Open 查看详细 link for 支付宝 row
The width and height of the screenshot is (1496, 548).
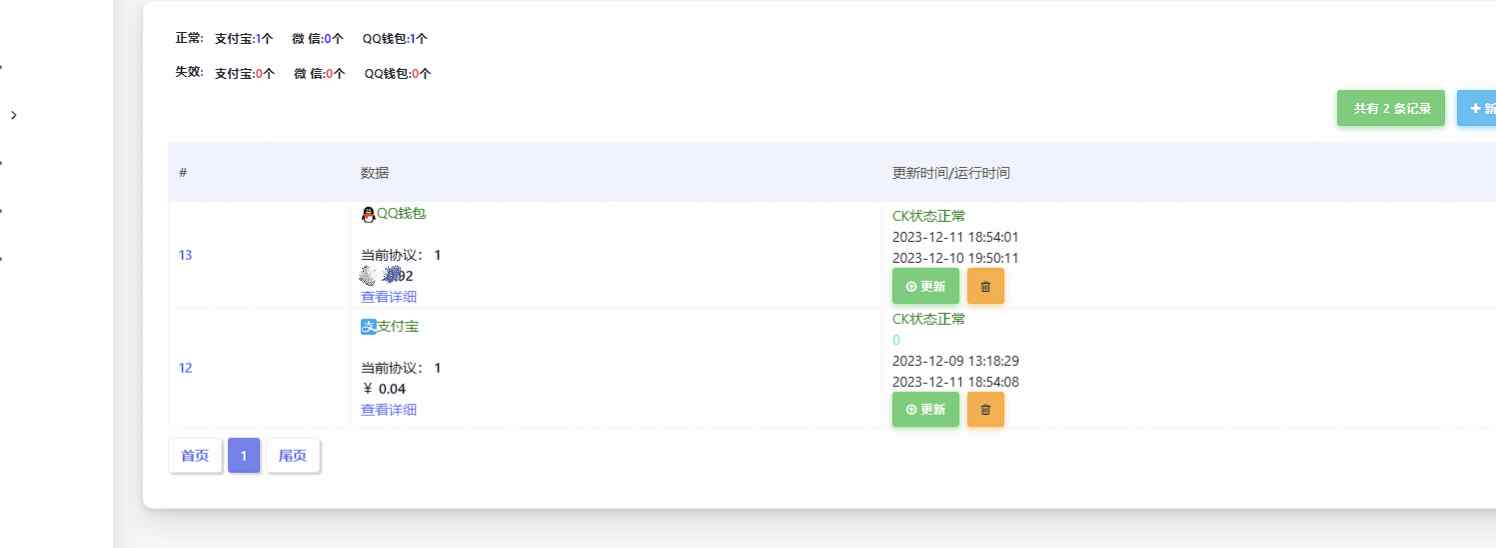pos(389,410)
